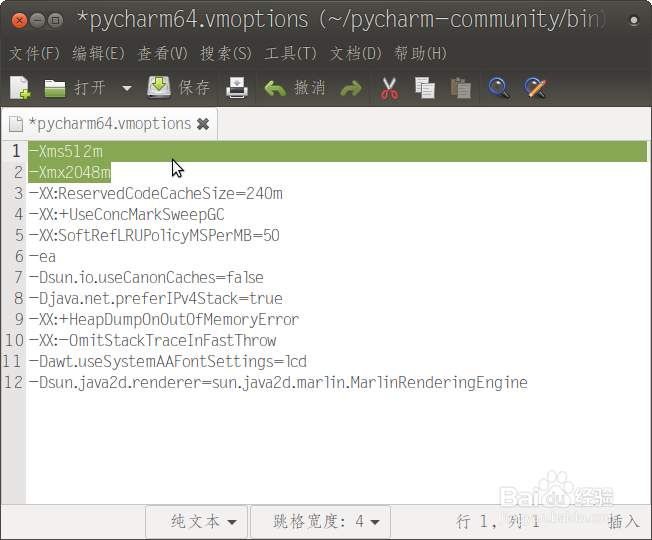
Task: Open the 文档(D) menu
Action: pyautogui.click(x=356, y=54)
